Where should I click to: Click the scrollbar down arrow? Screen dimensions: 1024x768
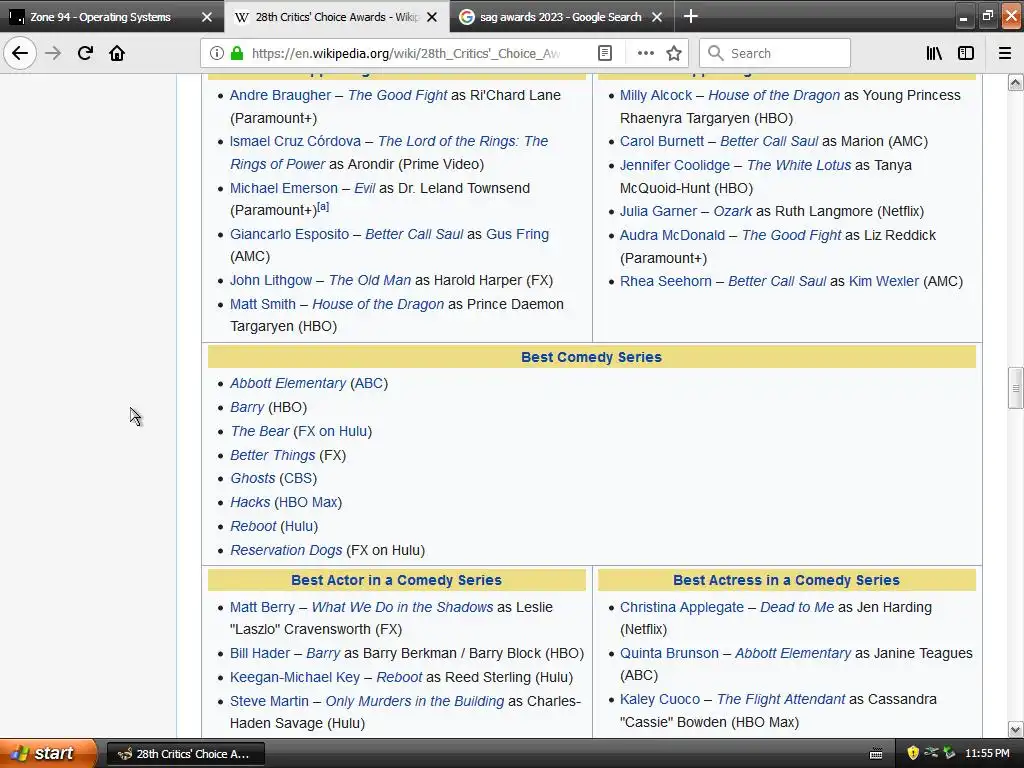1015,729
